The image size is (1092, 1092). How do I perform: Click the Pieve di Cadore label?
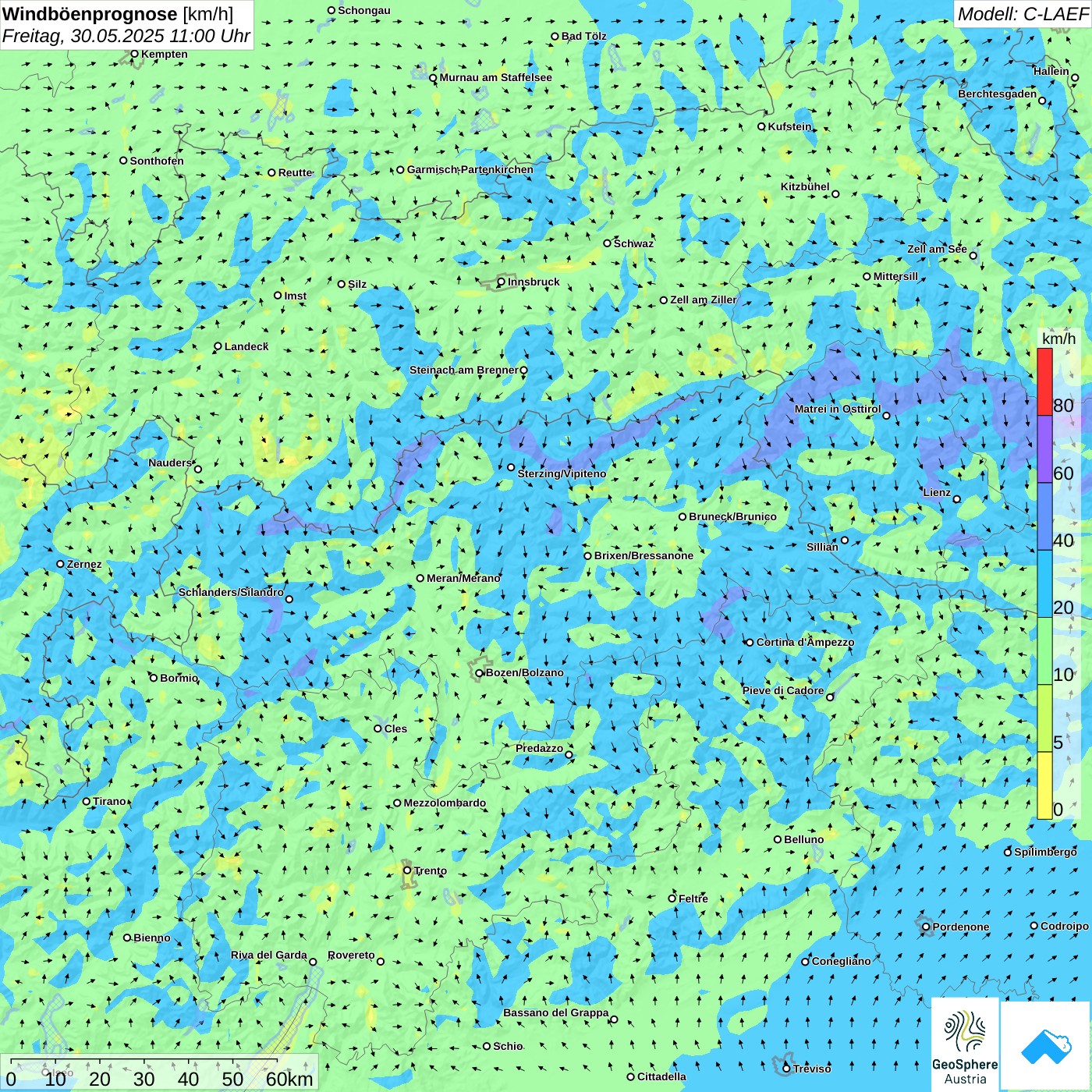tap(783, 690)
